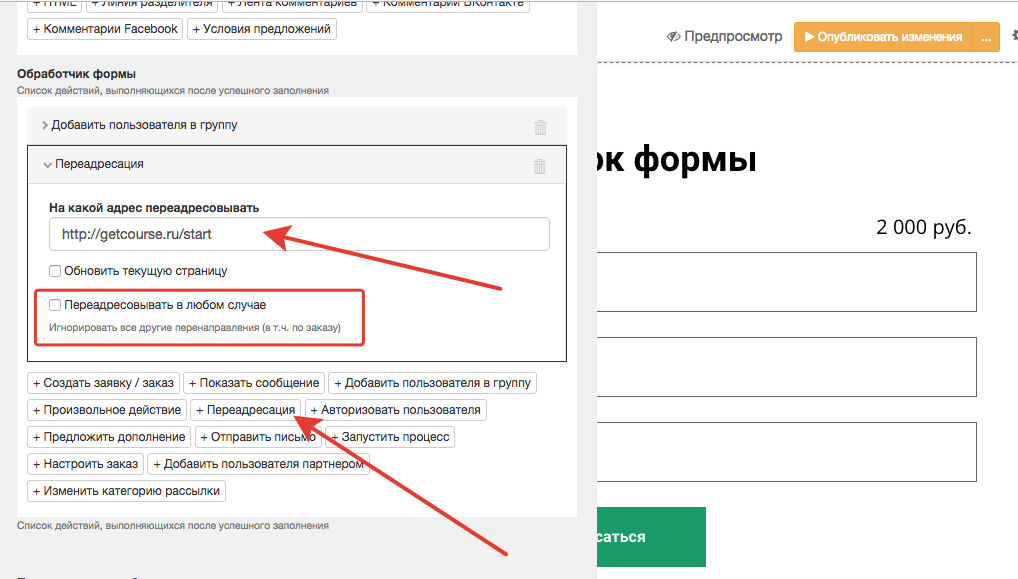Expand the 'Добавить пользователя в группу' action
This screenshot has height=579, width=1018.
coord(139,125)
